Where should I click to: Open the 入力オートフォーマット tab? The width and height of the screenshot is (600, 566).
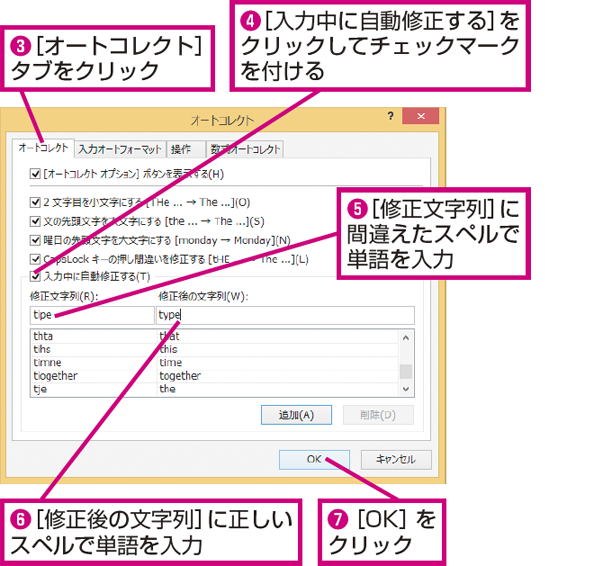pyautogui.click(x=119, y=149)
